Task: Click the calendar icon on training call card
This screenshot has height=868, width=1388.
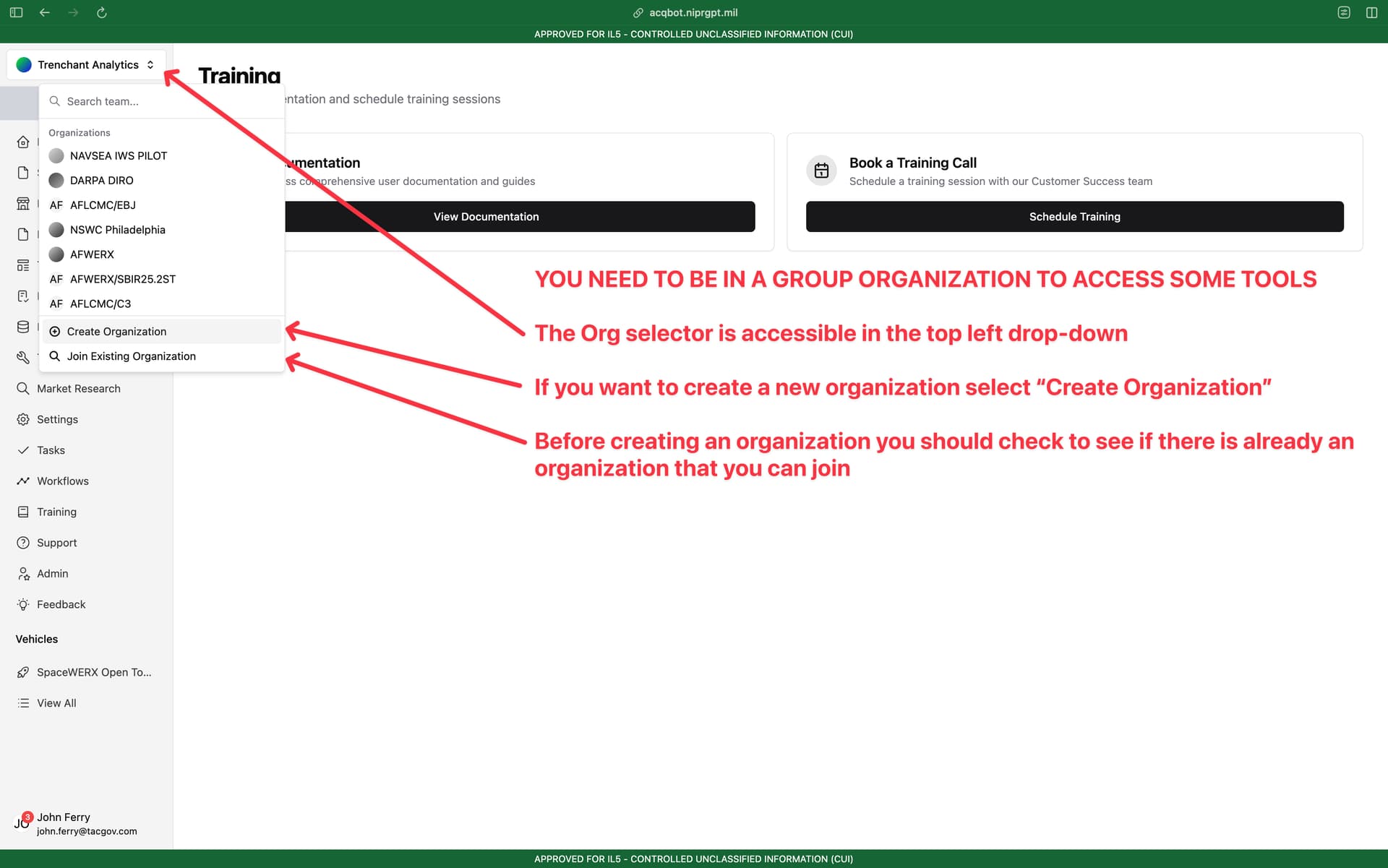Action: coord(821,171)
